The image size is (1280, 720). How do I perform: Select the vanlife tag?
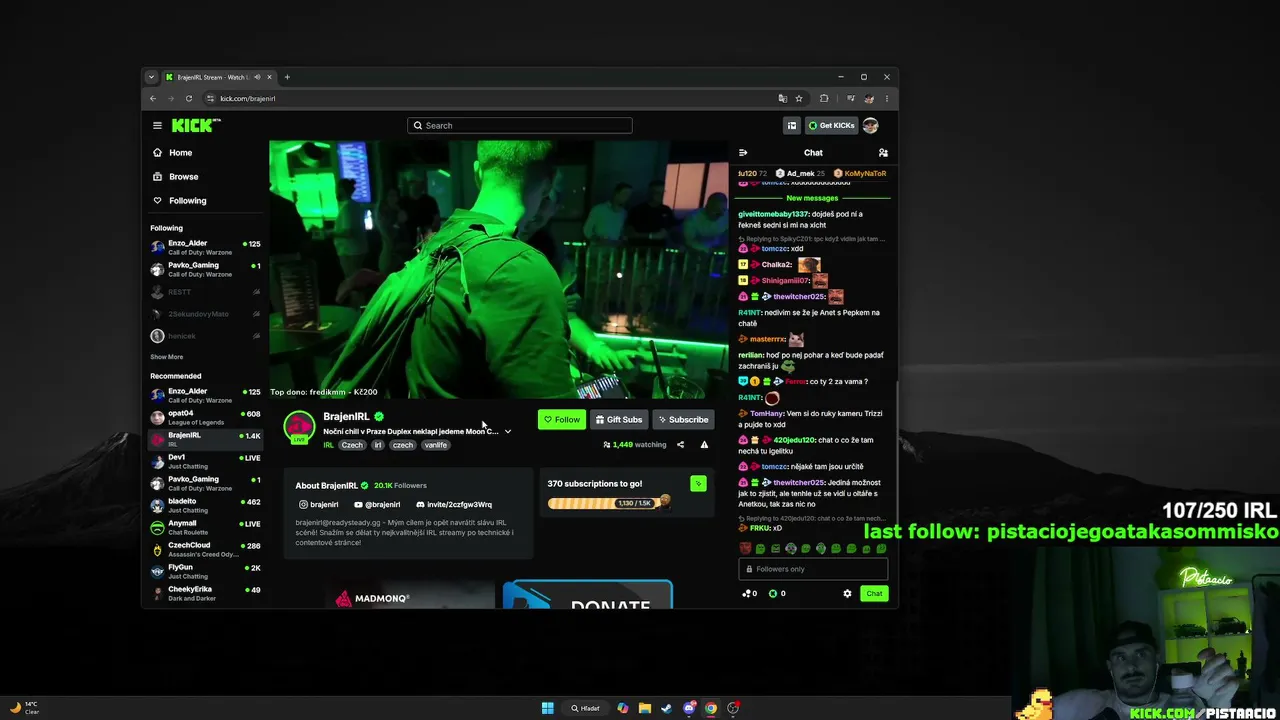point(436,445)
